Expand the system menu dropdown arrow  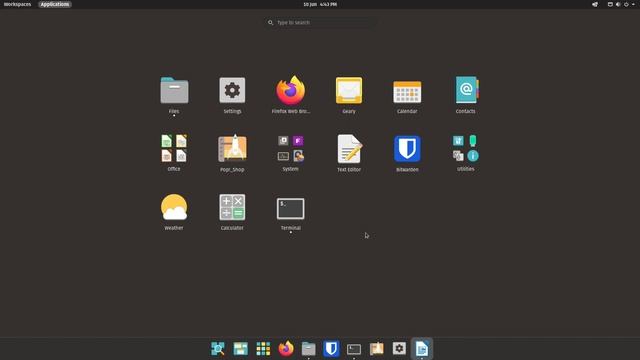[633, 4]
